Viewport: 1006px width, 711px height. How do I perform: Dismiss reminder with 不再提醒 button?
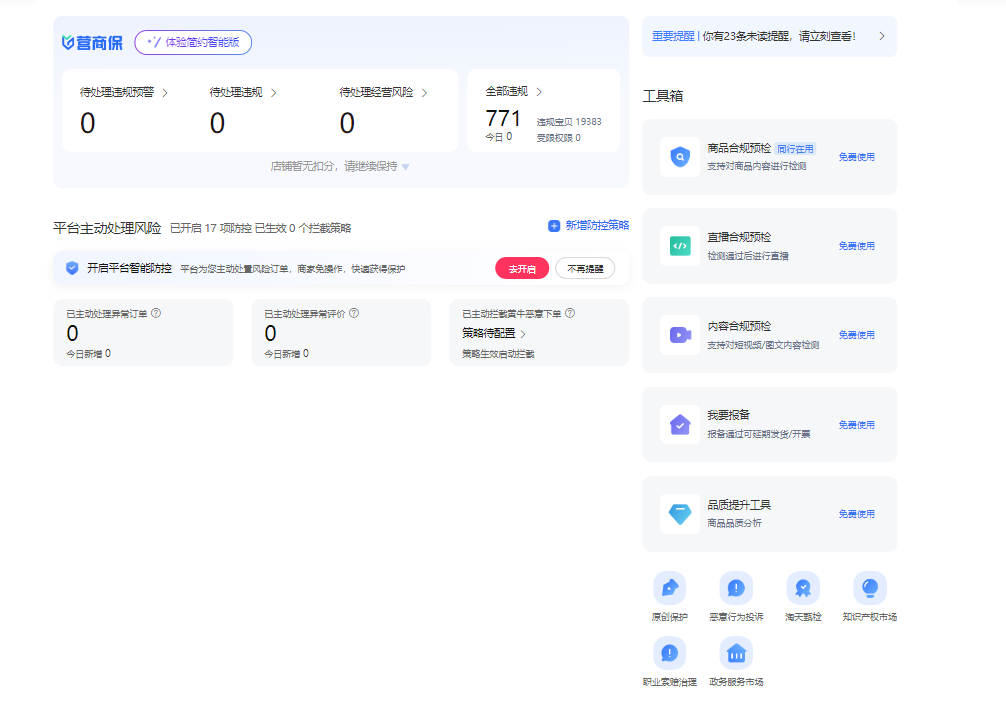click(585, 269)
